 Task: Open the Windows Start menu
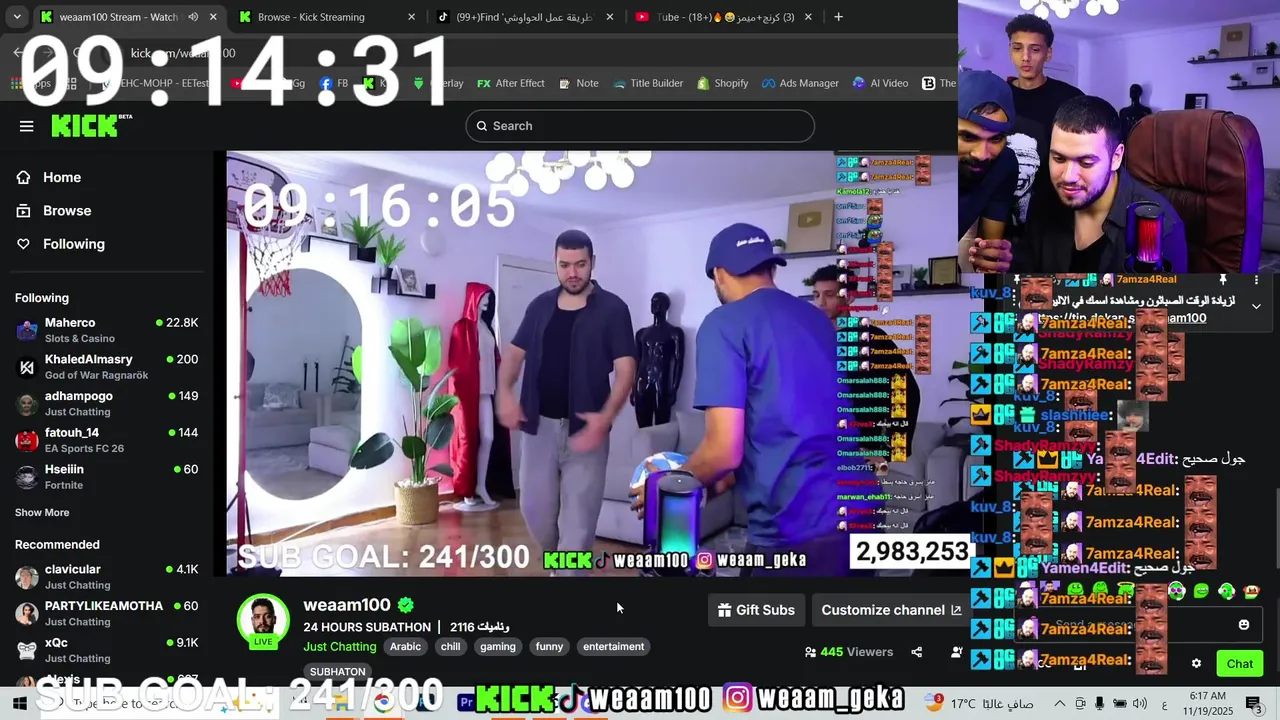(x=19, y=703)
